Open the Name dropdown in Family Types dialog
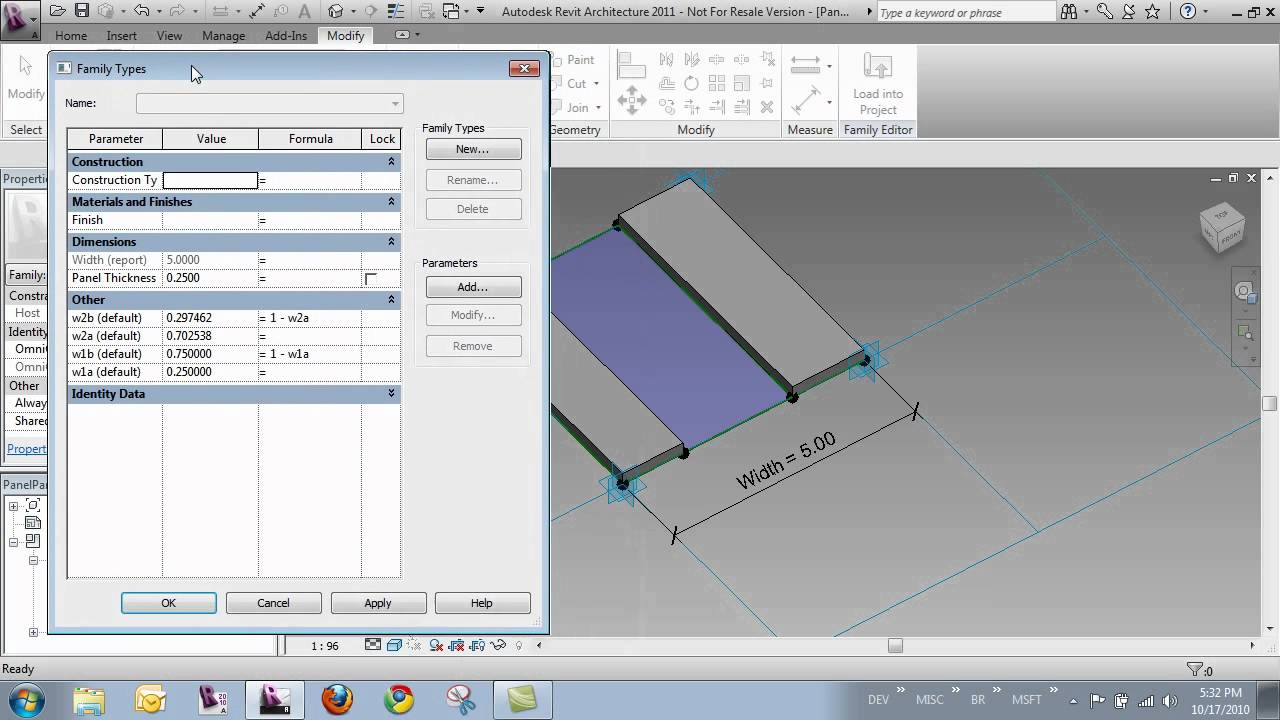The height and width of the screenshot is (720, 1280). [x=395, y=103]
